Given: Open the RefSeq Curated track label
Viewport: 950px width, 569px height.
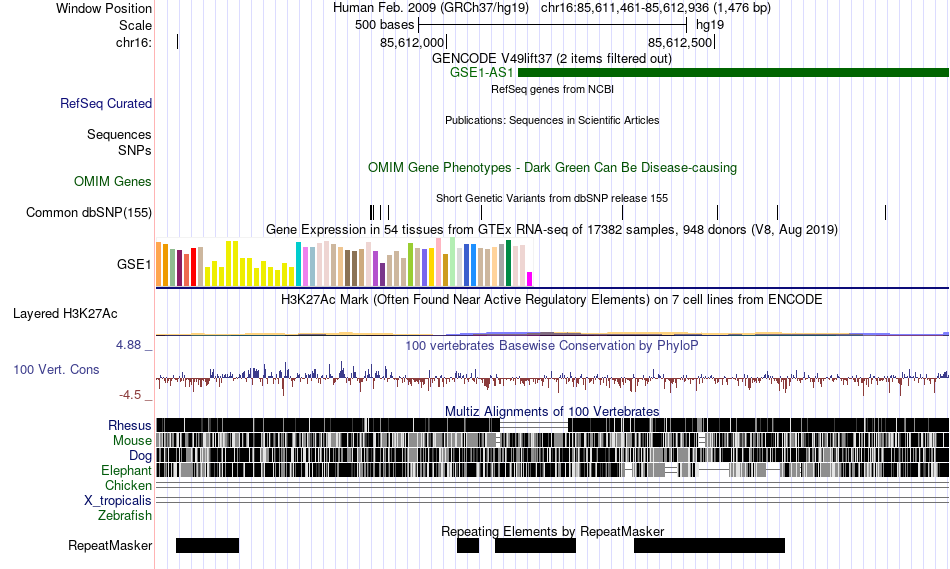Looking at the screenshot, I should coord(106,104).
